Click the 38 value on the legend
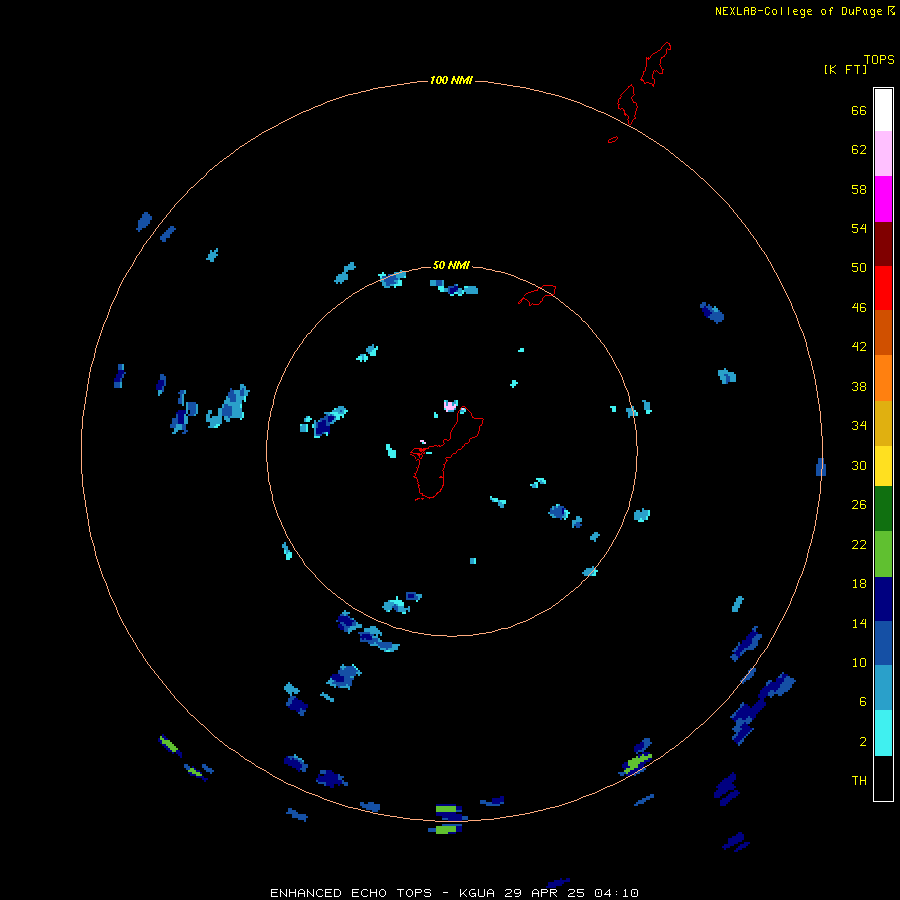 (x=859, y=386)
